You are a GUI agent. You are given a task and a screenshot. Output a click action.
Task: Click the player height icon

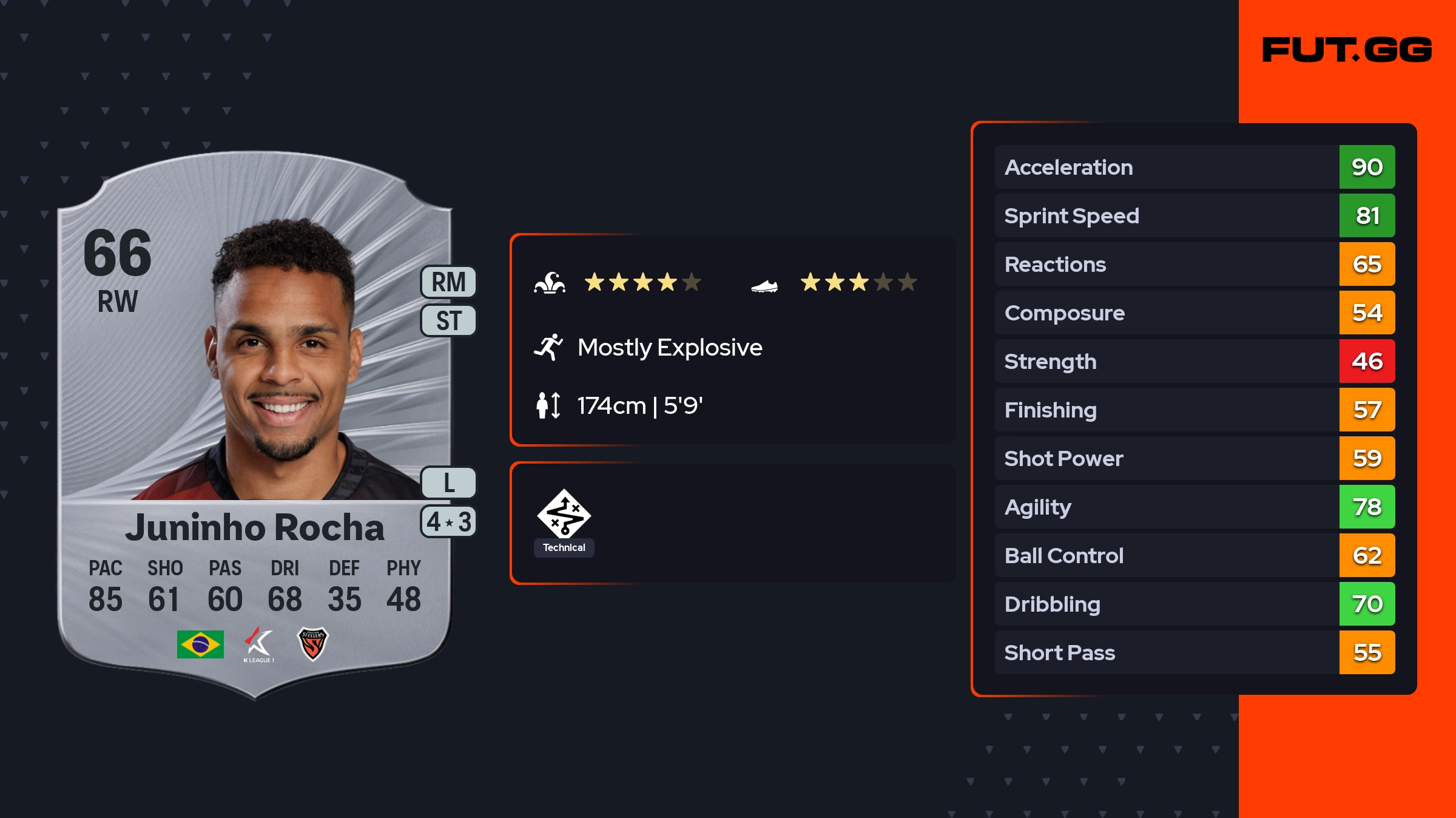click(x=548, y=405)
